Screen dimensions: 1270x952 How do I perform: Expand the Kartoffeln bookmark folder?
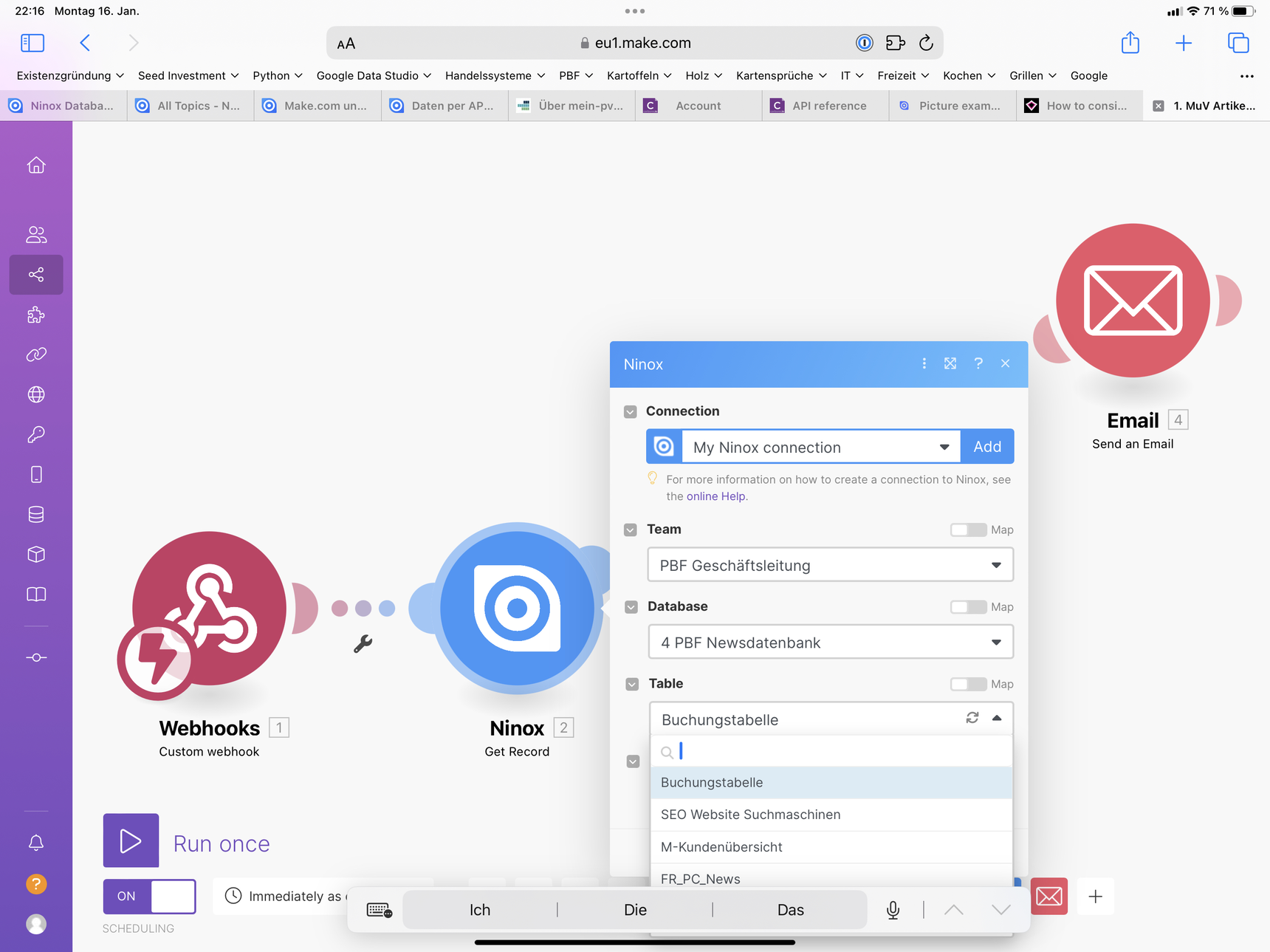(x=639, y=75)
